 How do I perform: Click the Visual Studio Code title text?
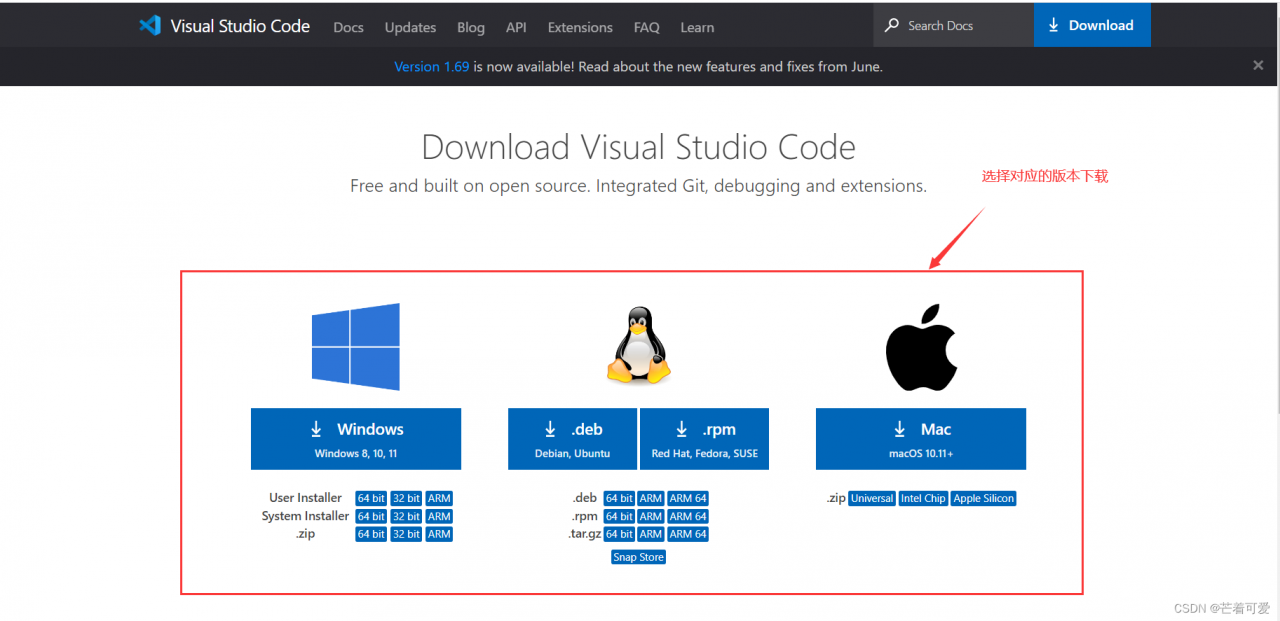[x=240, y=26]
